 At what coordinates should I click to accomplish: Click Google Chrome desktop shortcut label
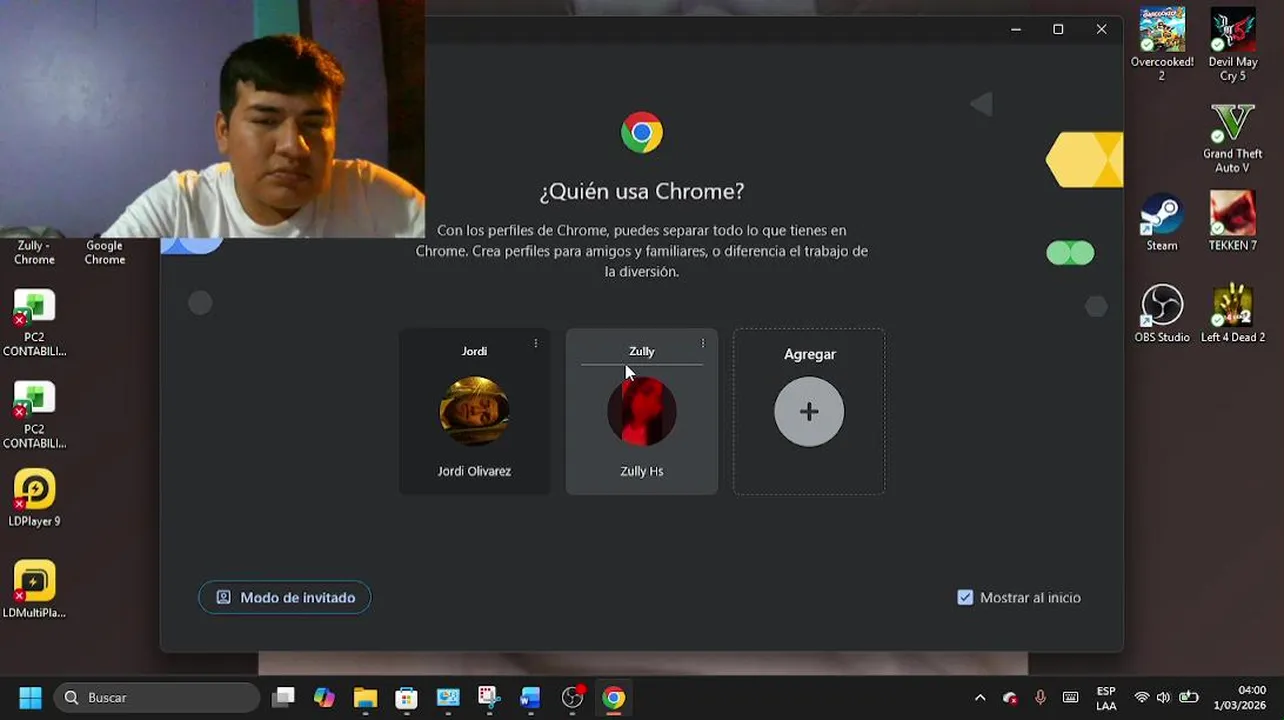pyautogui.click(x=104, y=252)
